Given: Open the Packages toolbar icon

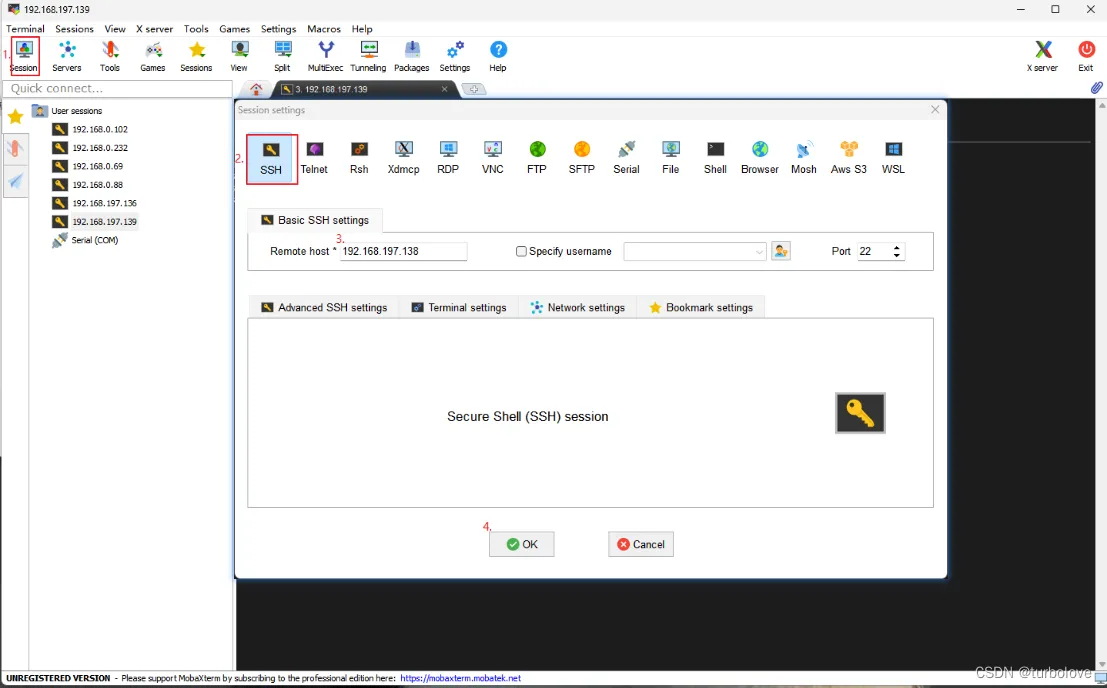Looking at the screenshot, I should click(412, 56).
